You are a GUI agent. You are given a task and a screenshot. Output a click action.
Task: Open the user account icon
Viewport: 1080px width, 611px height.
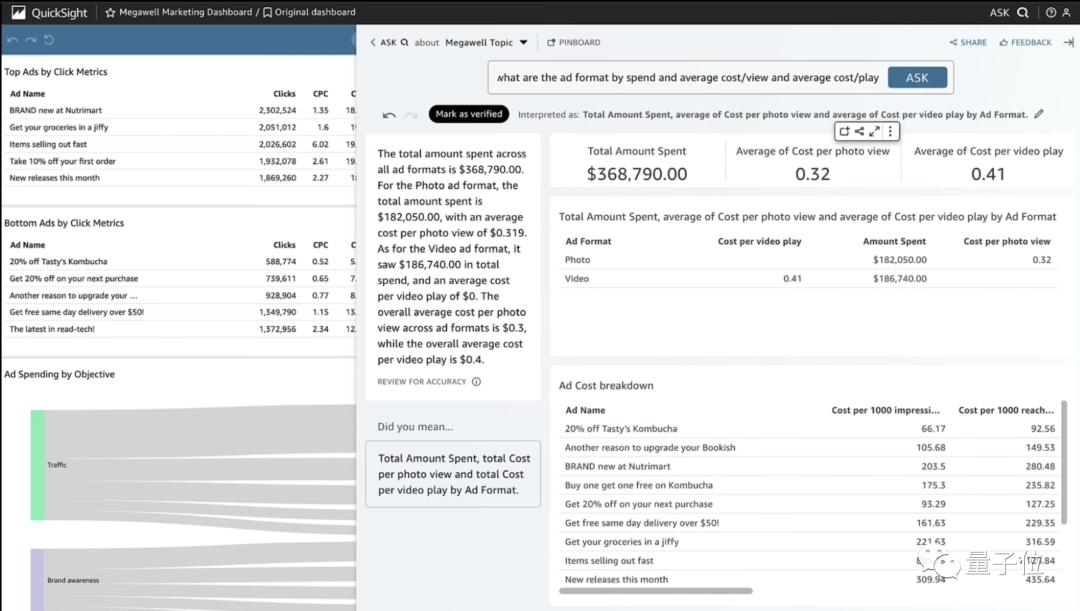(x=1068, y=12)
